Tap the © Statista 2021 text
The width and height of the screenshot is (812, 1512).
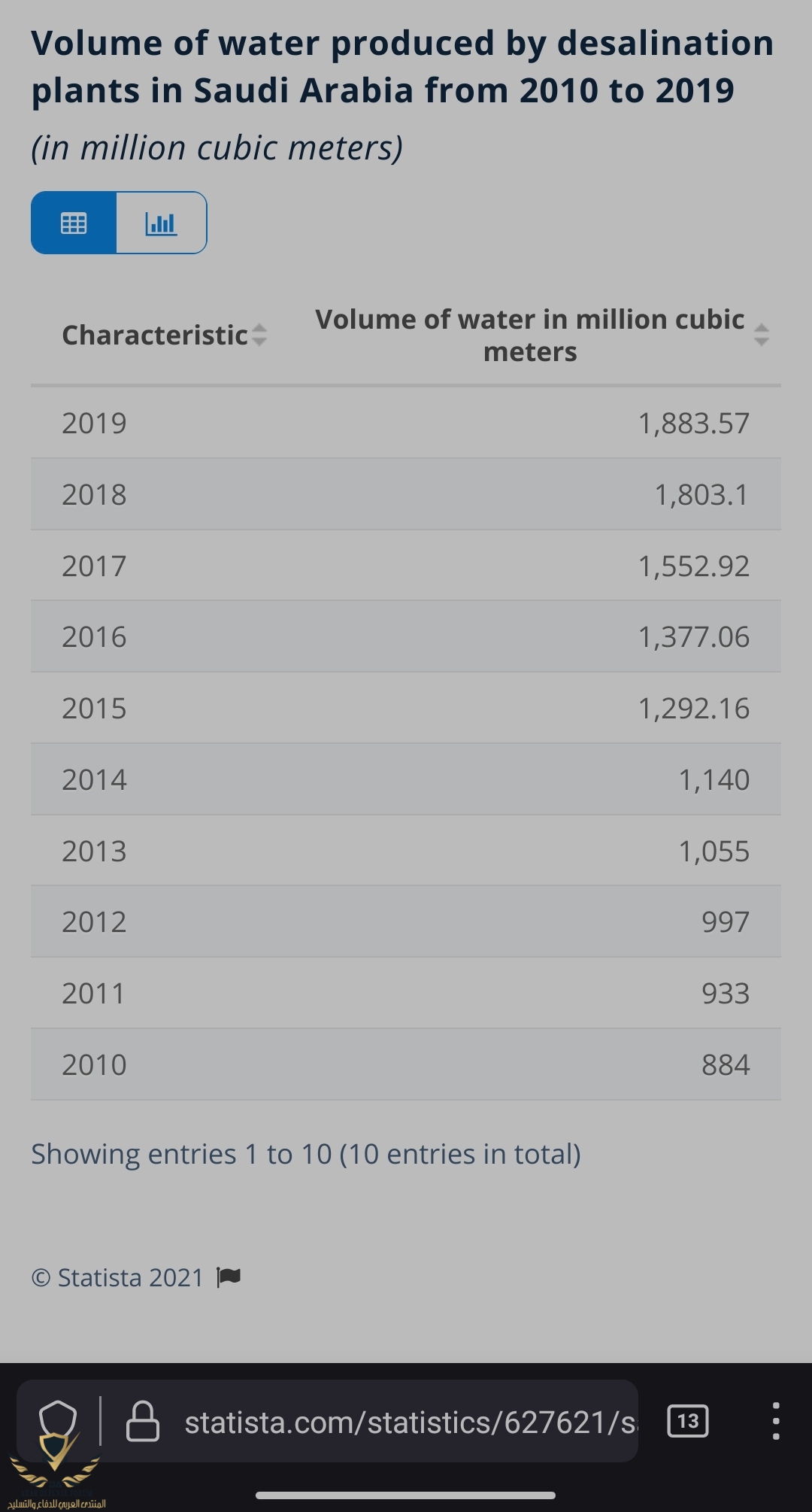click(117, 1277)
